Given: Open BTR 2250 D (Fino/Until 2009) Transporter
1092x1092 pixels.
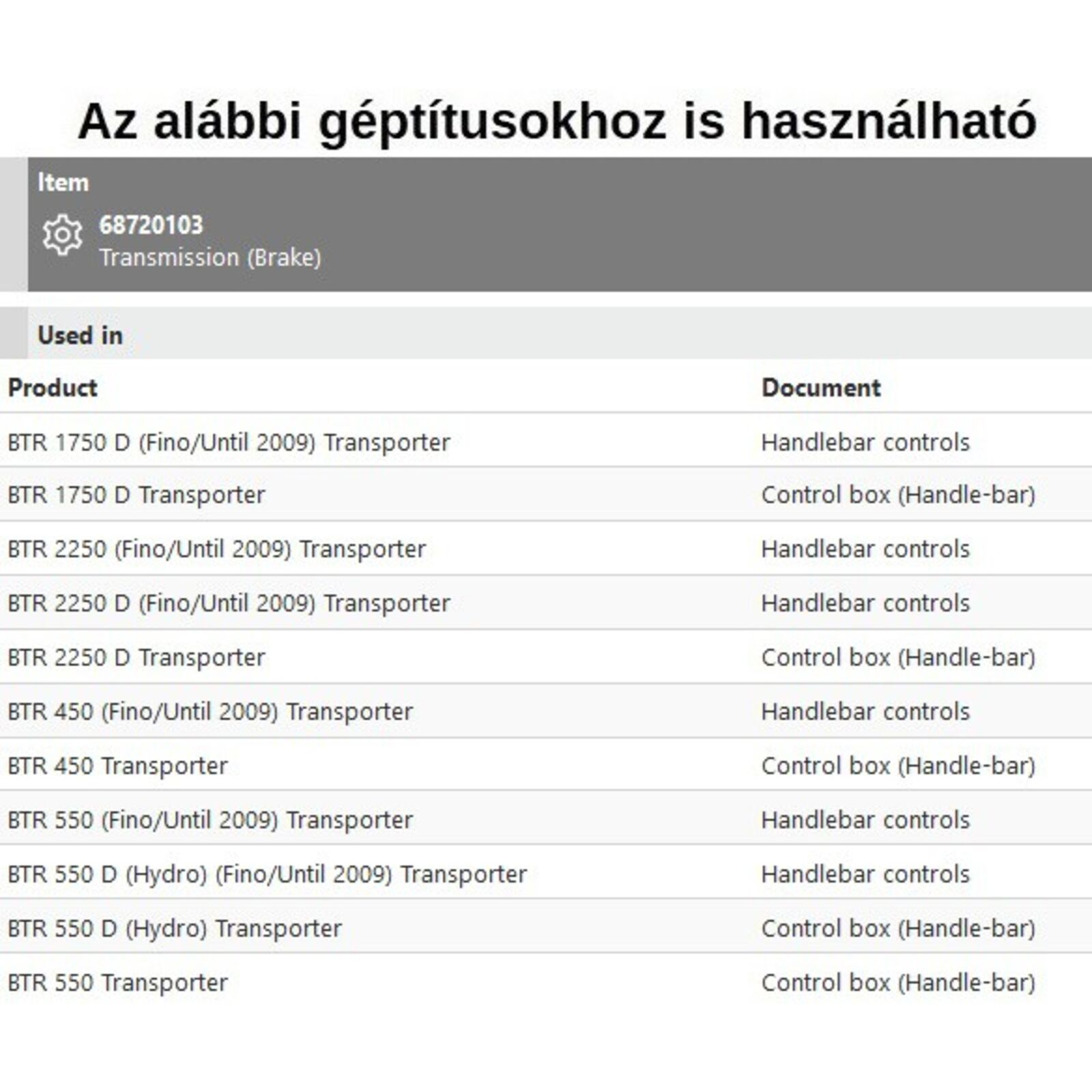Looking at the screenshot, I should tap(229, 603).
